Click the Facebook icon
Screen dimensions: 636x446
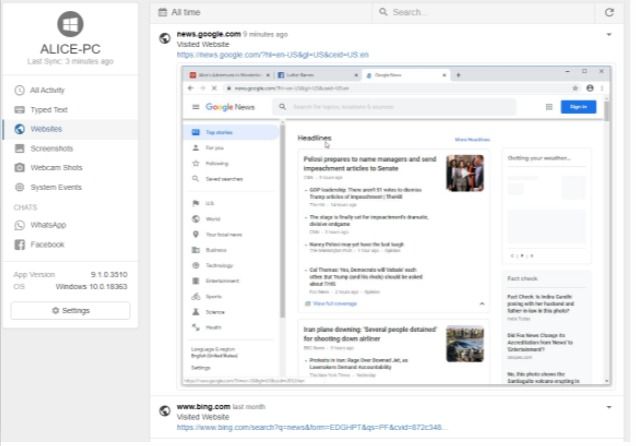pyautogui.click(x=19, y=244)
